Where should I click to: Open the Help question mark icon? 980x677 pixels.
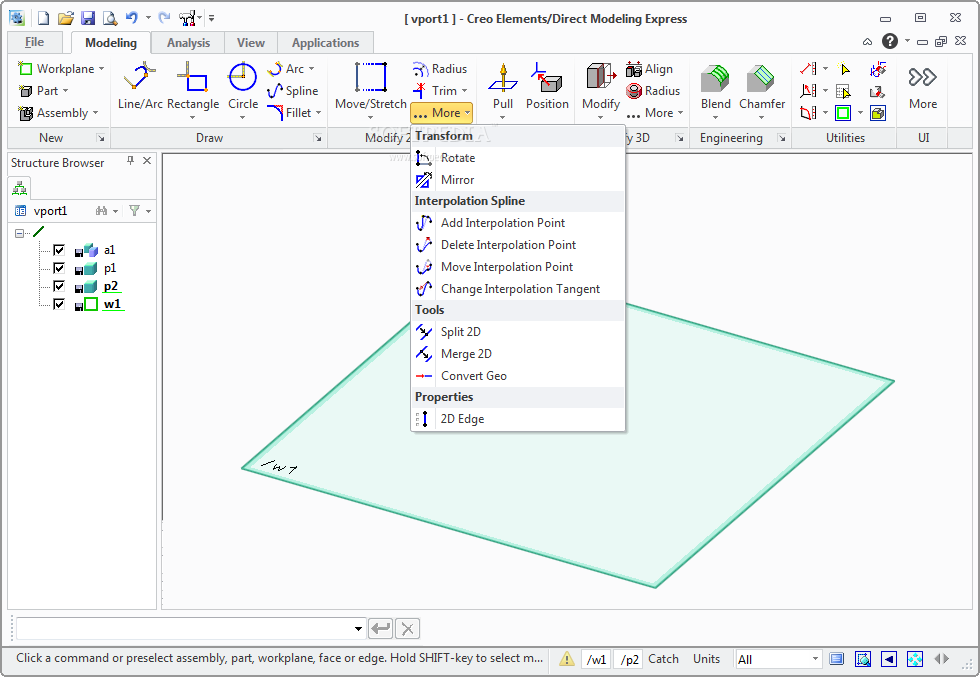(x=890, y=41)
